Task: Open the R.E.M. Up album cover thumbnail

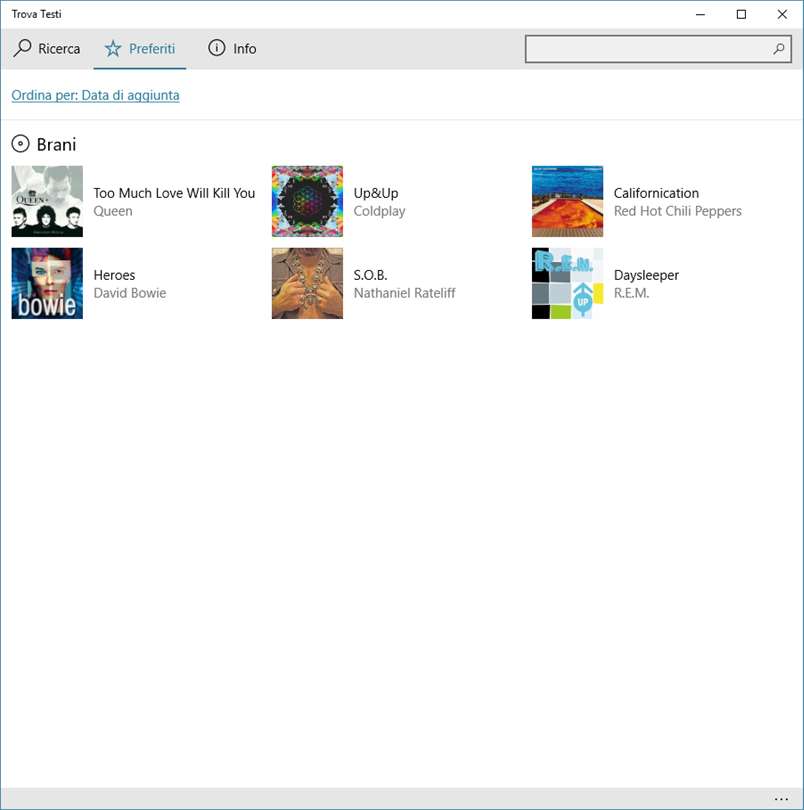Action: (x=567, y=283)
